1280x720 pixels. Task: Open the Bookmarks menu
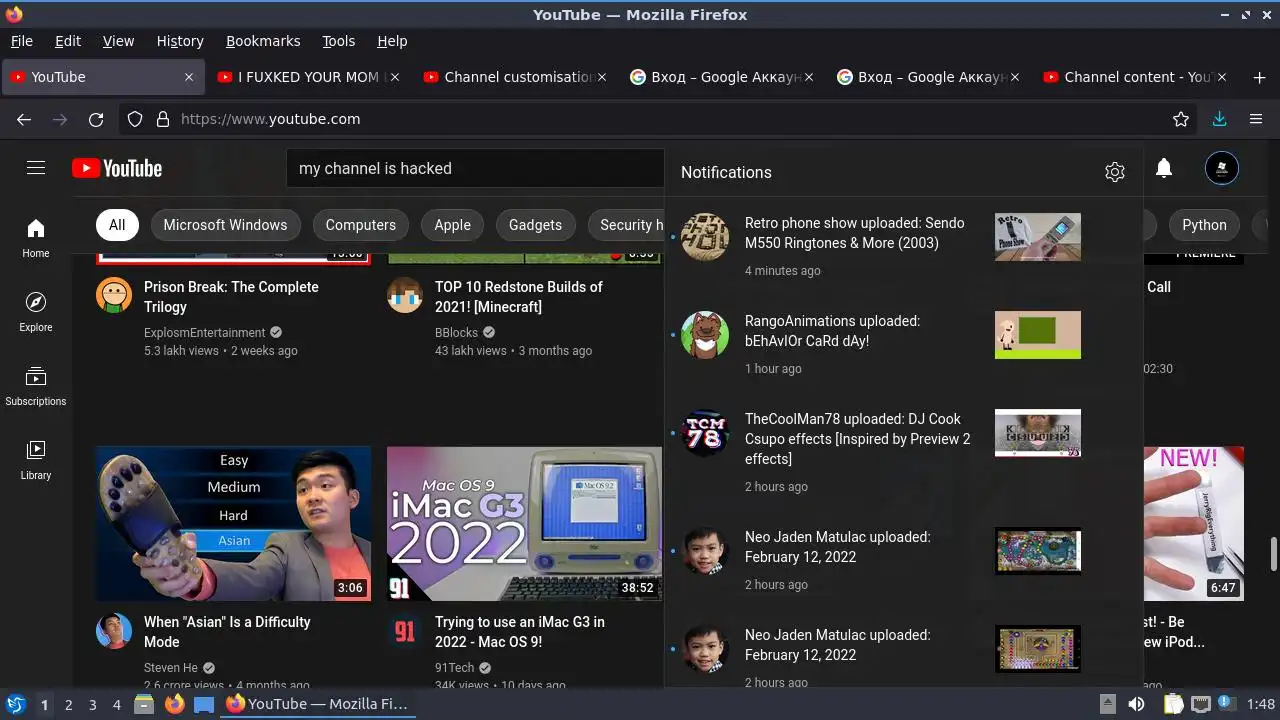tap(263, 41)
